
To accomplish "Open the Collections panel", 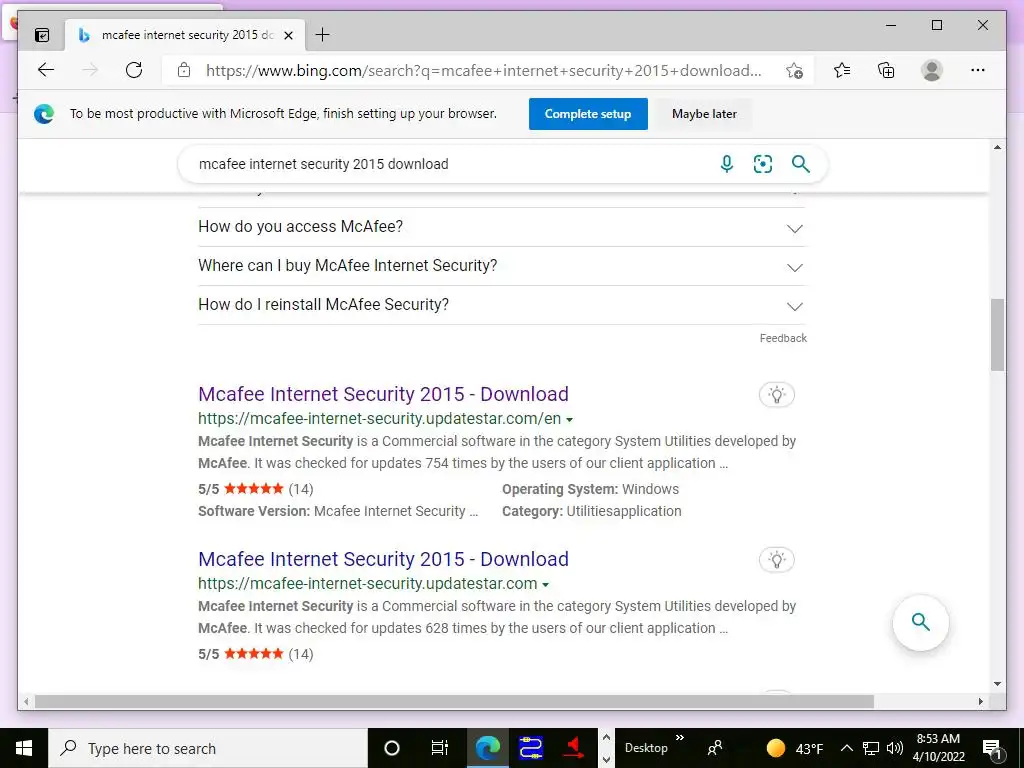I will 886,70.
